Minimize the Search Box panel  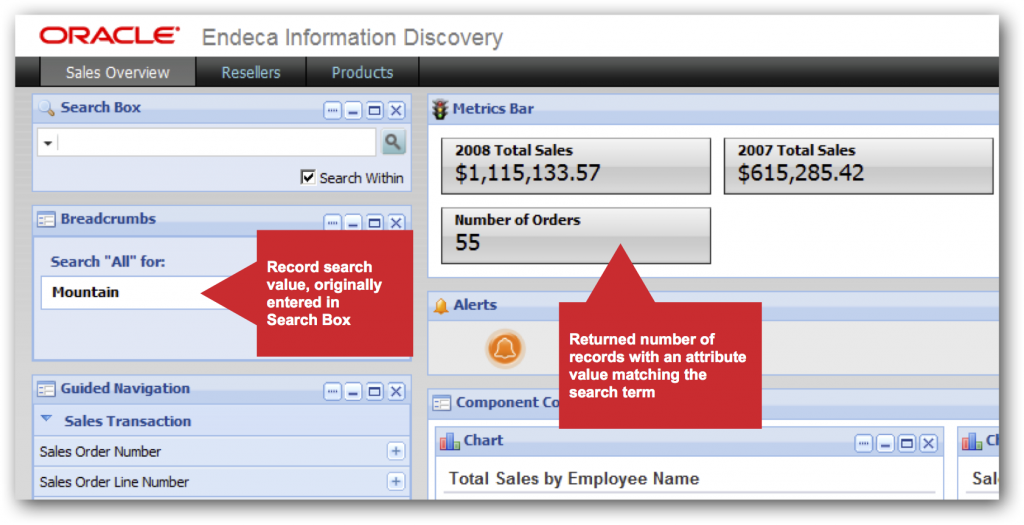(x=353, y=110)
